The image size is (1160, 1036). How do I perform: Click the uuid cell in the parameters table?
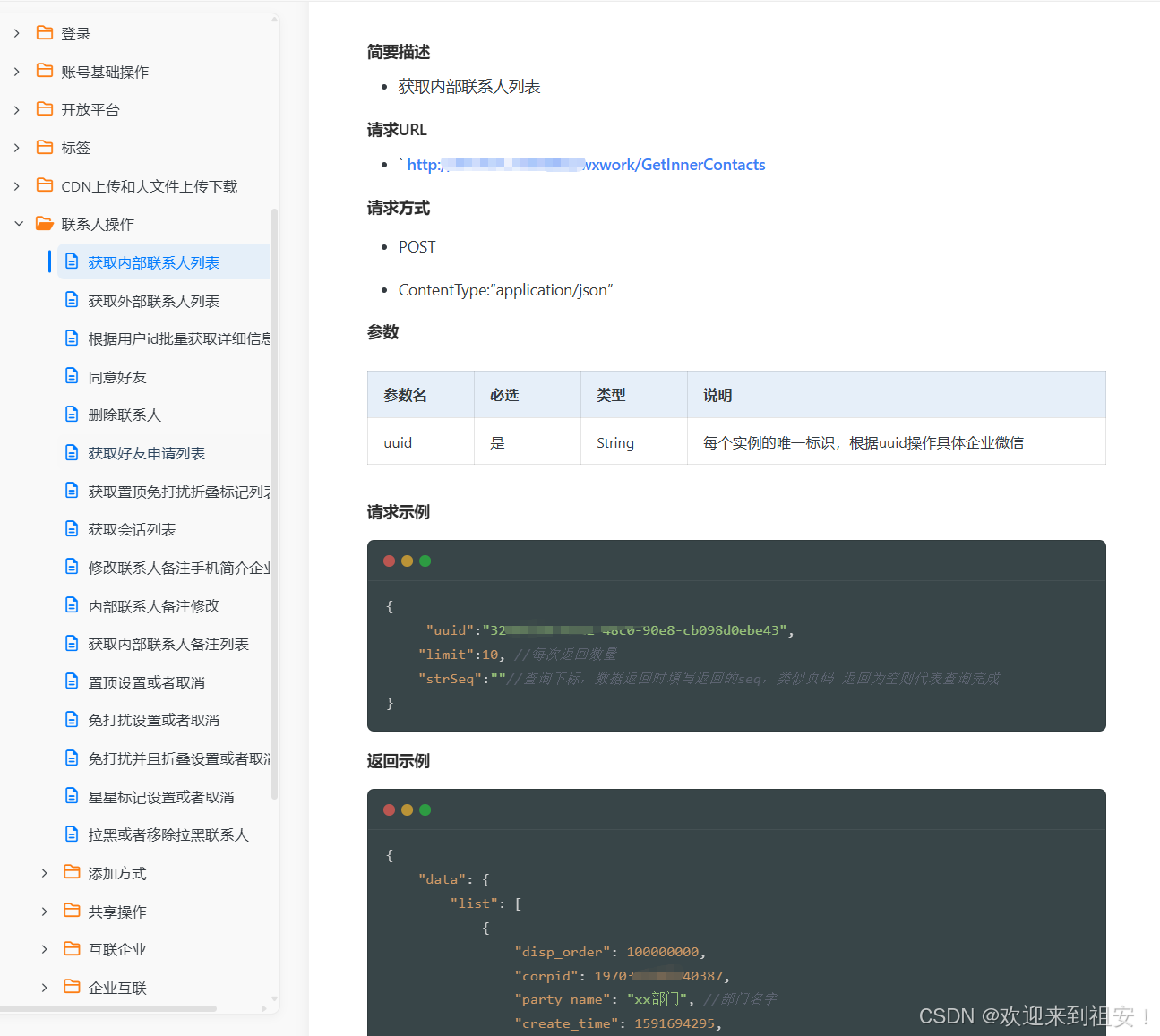[x=421, y=441]
